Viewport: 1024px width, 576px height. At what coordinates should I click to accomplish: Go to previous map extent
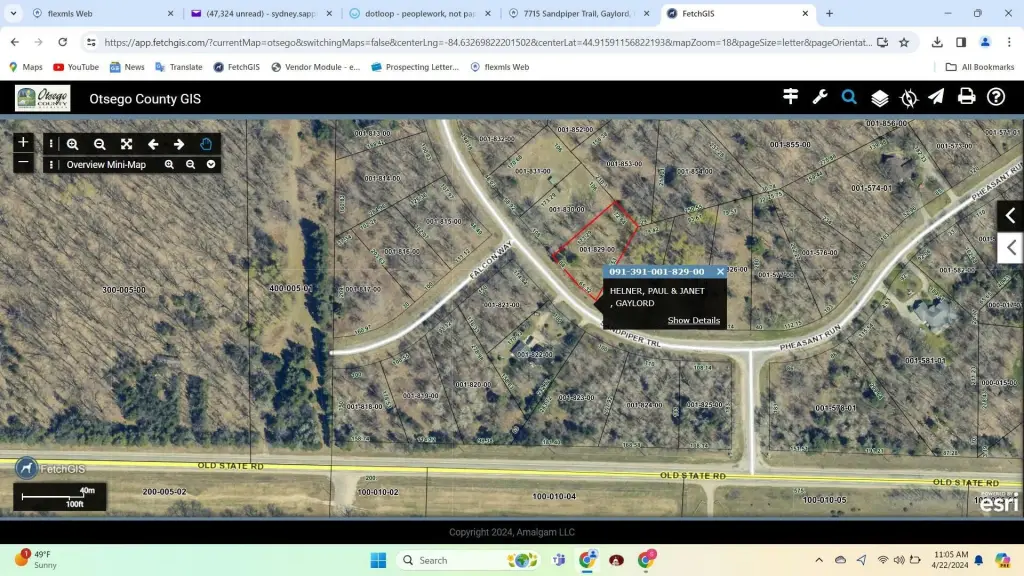click(x=153, y=144)
